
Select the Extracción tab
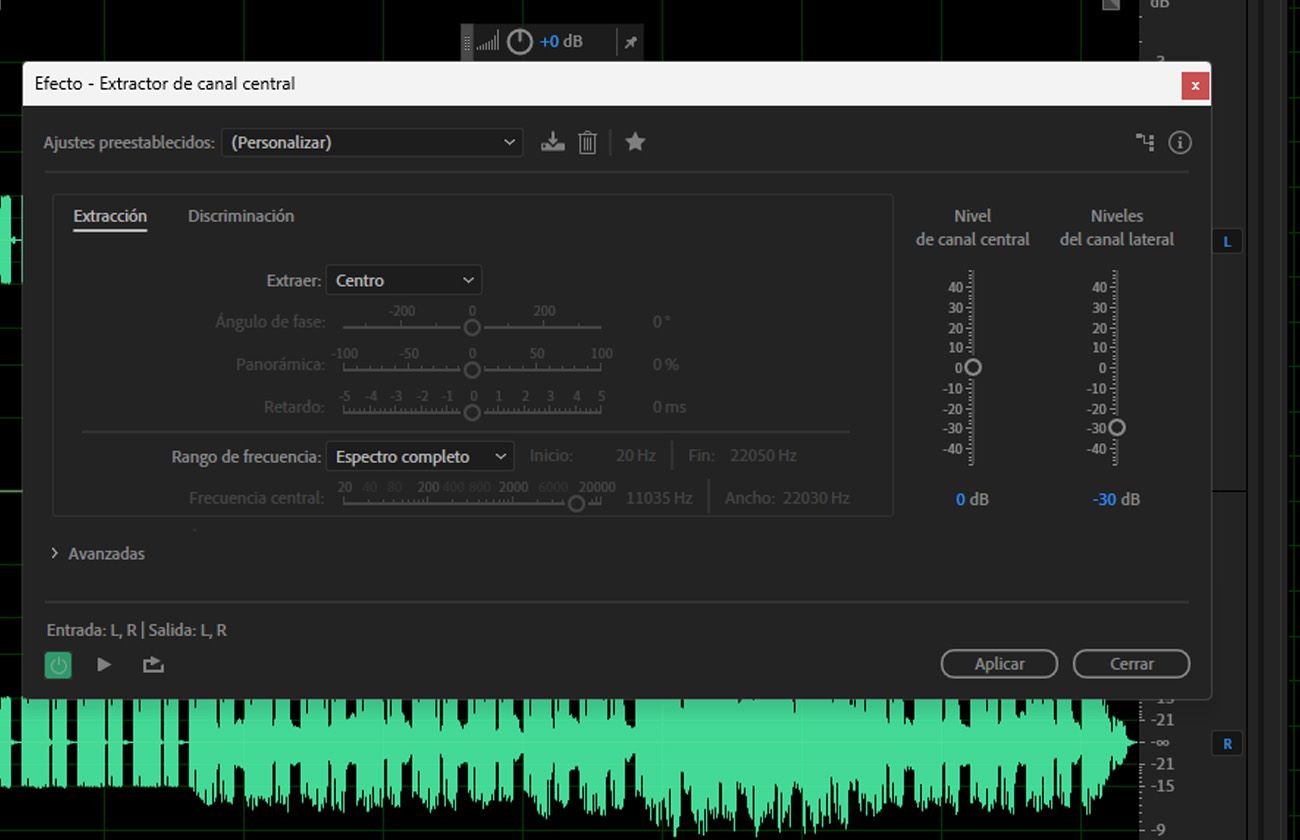point(109,216)
